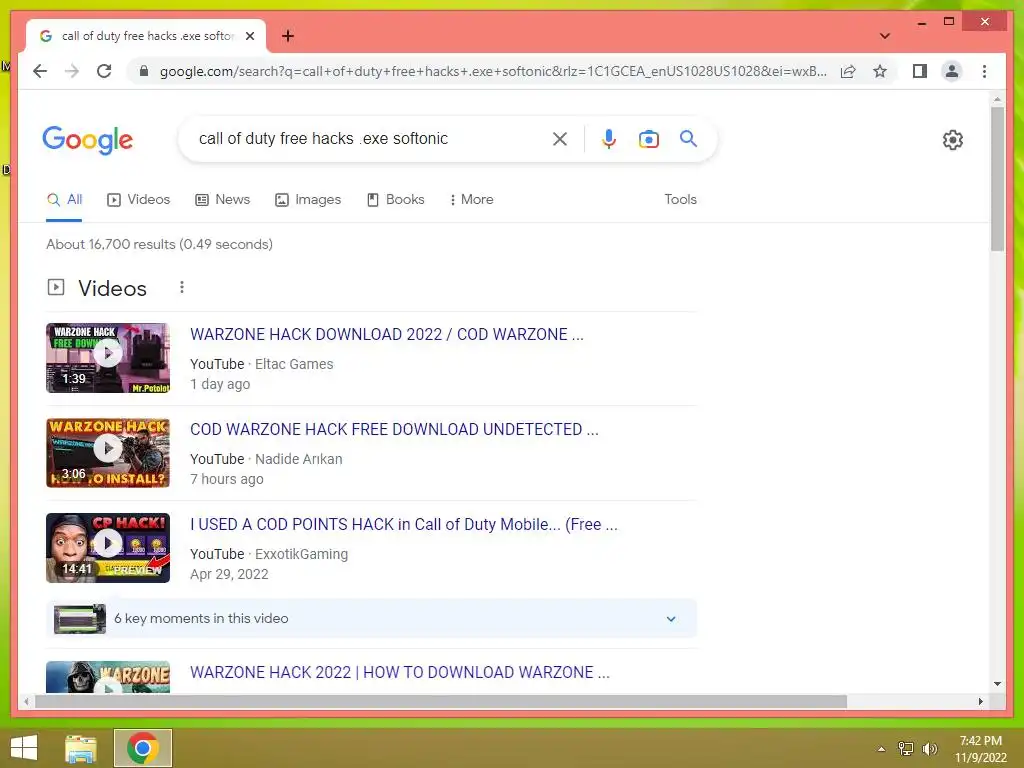Open File Explorer from taskbar
This screenshot has width=1024, height=768.
[x=81, y=748]
